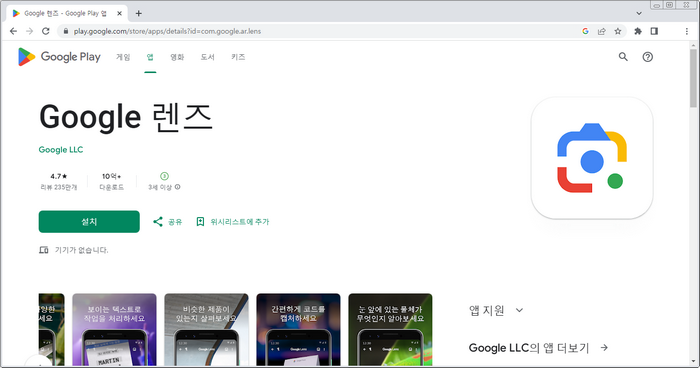700x368 pixels.
Task: Click the browser forward arrow
Action: tap(29, 31)
